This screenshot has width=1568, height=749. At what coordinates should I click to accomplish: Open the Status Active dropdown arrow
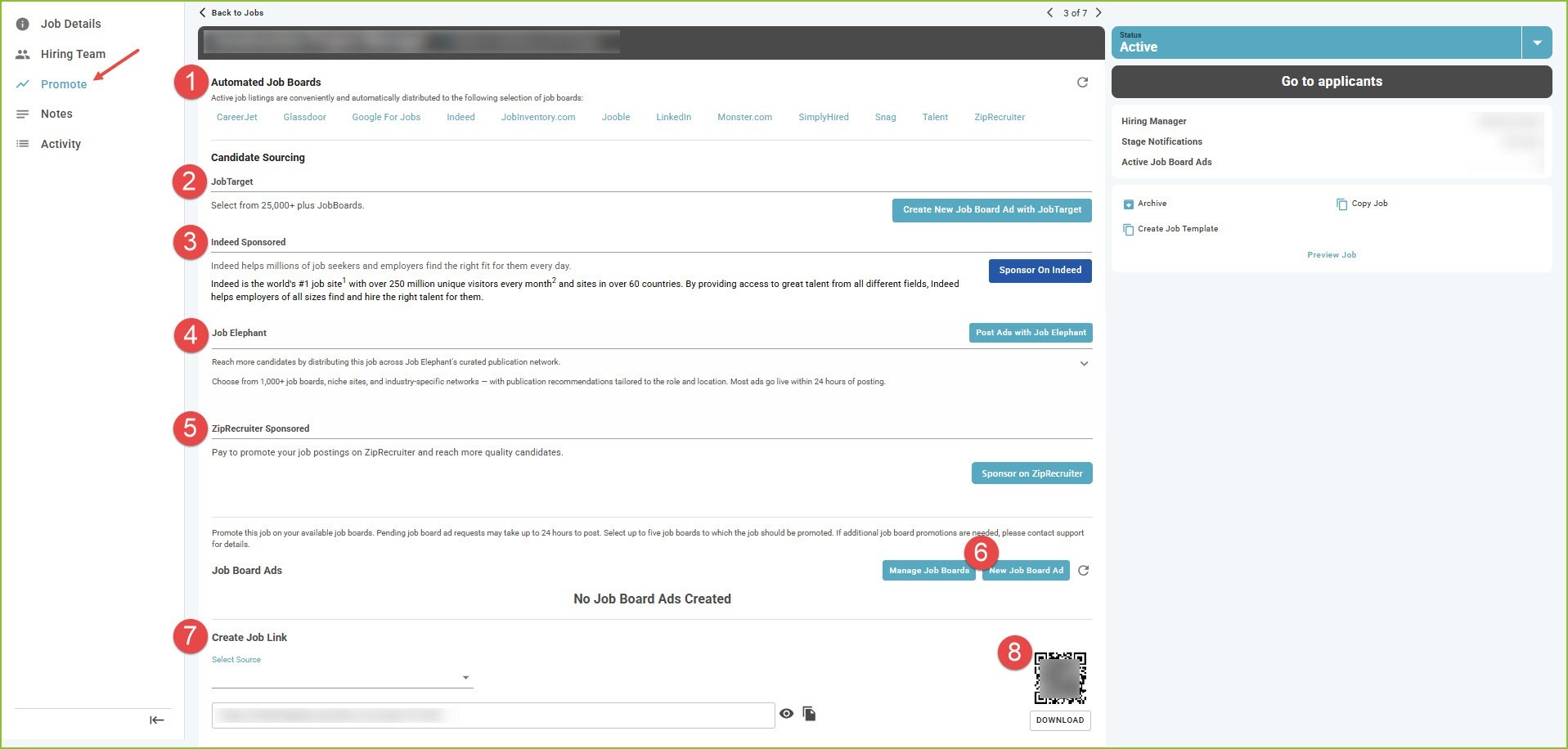tap(1537, 43)
